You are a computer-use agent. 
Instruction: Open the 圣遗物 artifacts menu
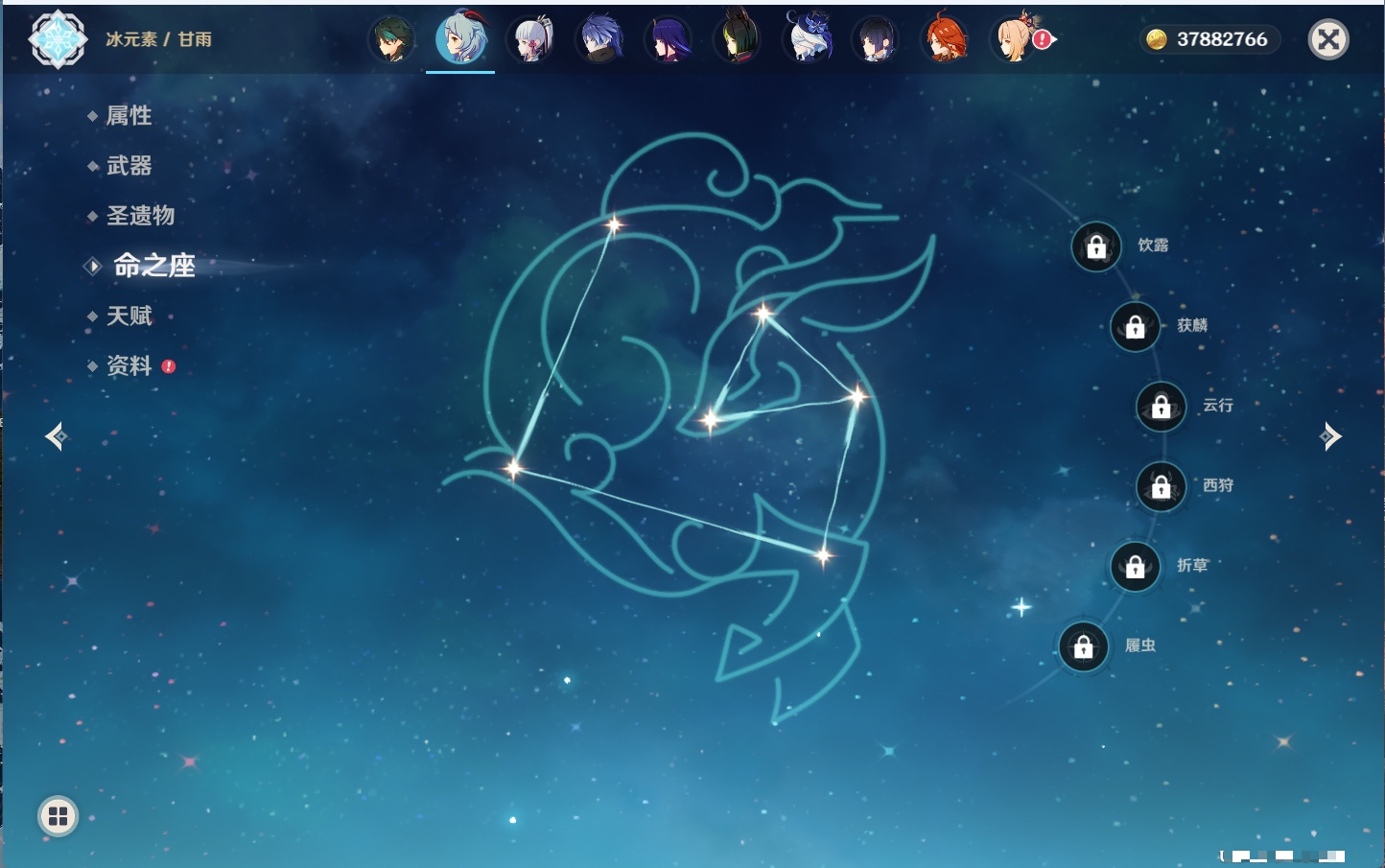tap(140, 216)
